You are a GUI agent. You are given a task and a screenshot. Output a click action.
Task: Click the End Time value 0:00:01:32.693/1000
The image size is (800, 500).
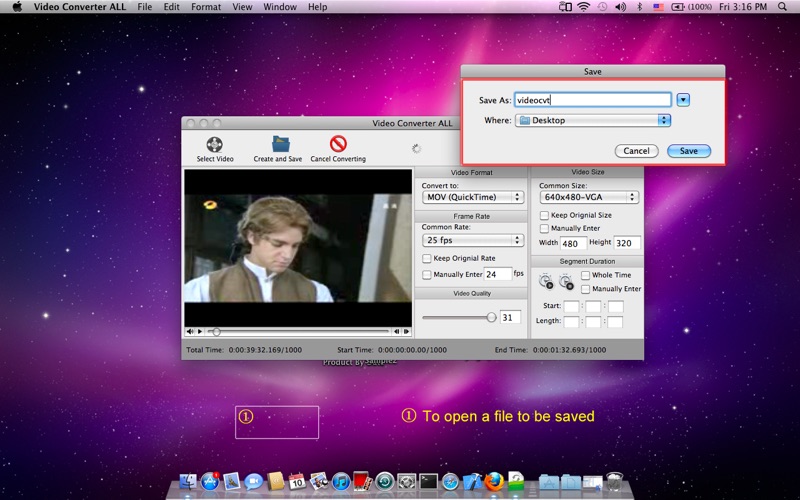[x=569, y=350]
